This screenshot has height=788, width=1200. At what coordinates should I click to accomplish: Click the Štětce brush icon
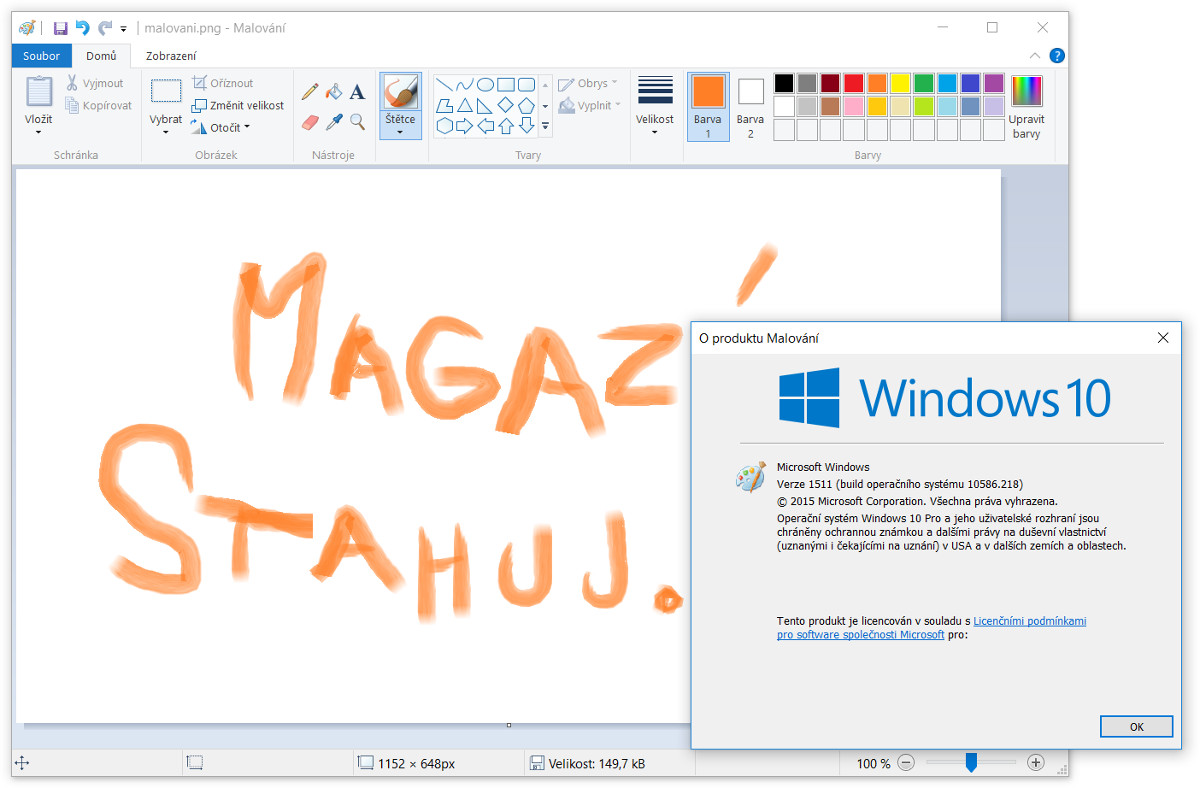tap(400, 92)
